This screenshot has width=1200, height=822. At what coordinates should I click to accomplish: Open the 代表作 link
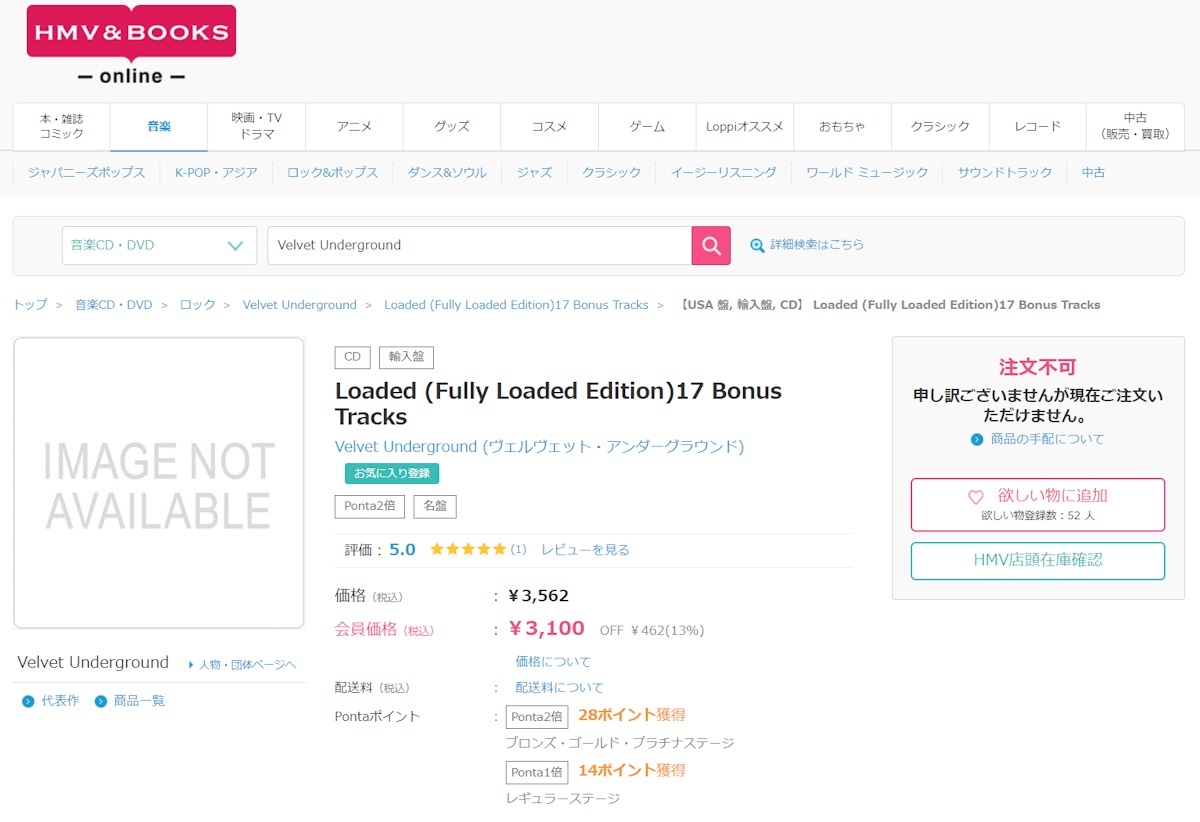tap(60, 702)
